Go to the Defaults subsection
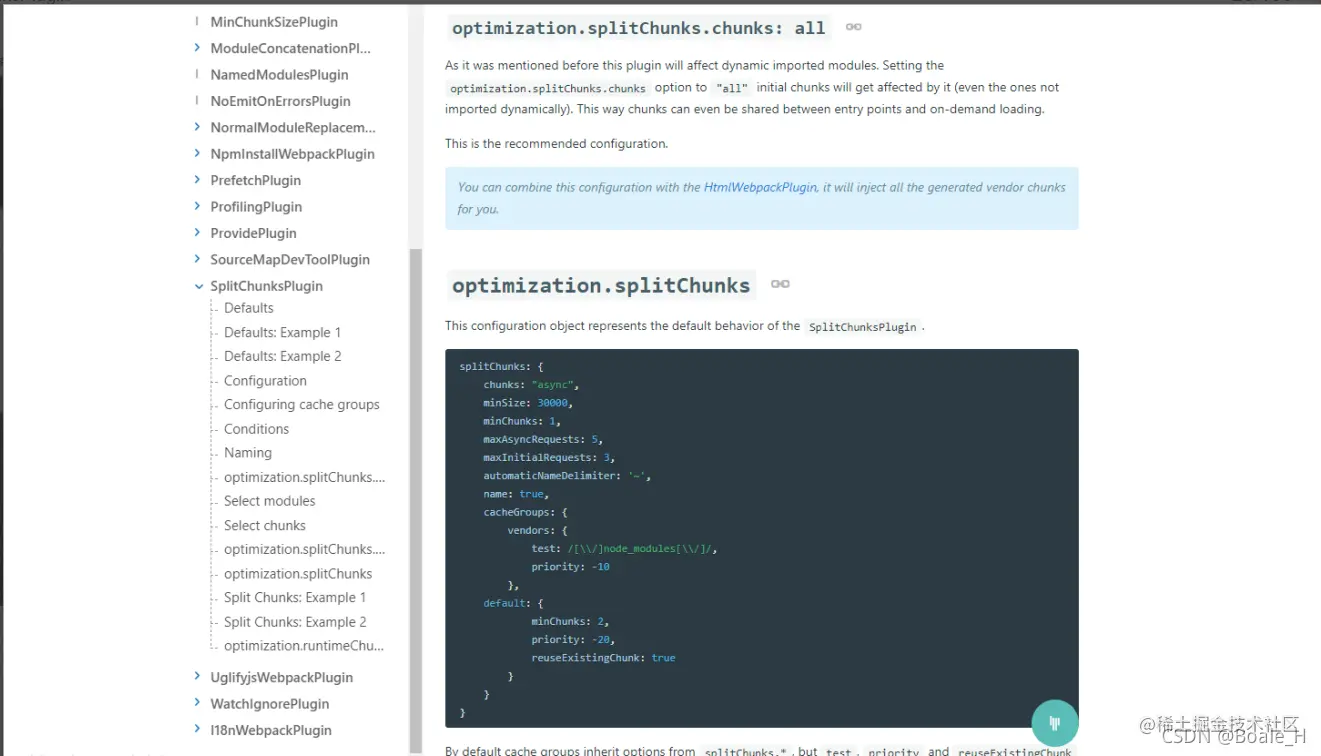 249,308
